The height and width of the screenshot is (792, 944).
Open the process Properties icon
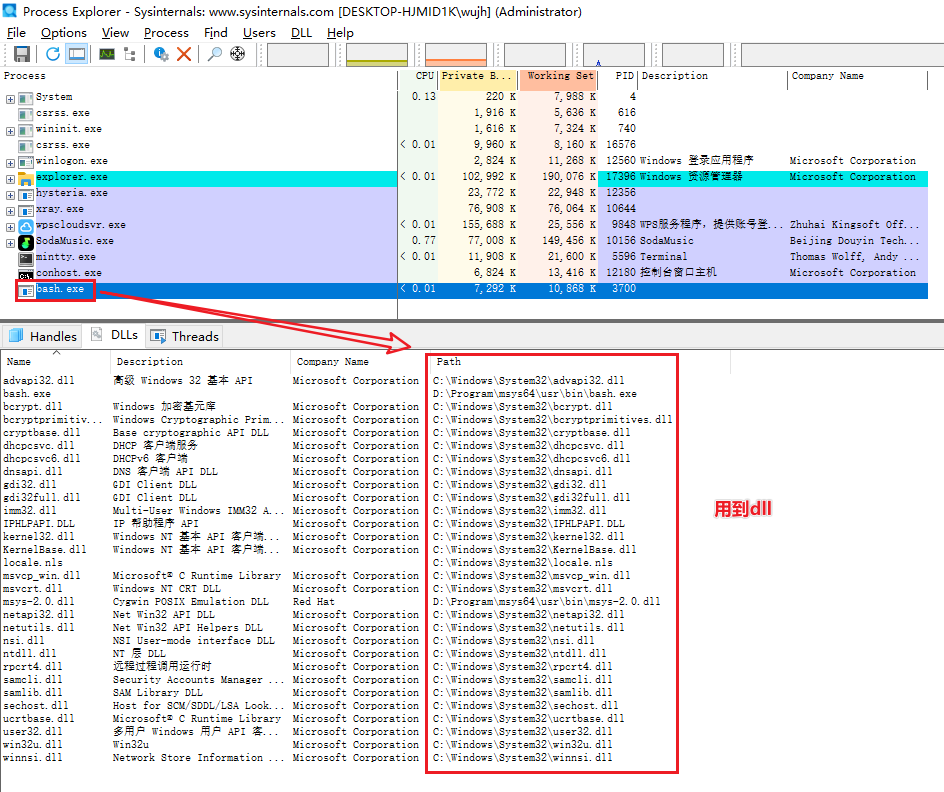click(x=161, y=54)
